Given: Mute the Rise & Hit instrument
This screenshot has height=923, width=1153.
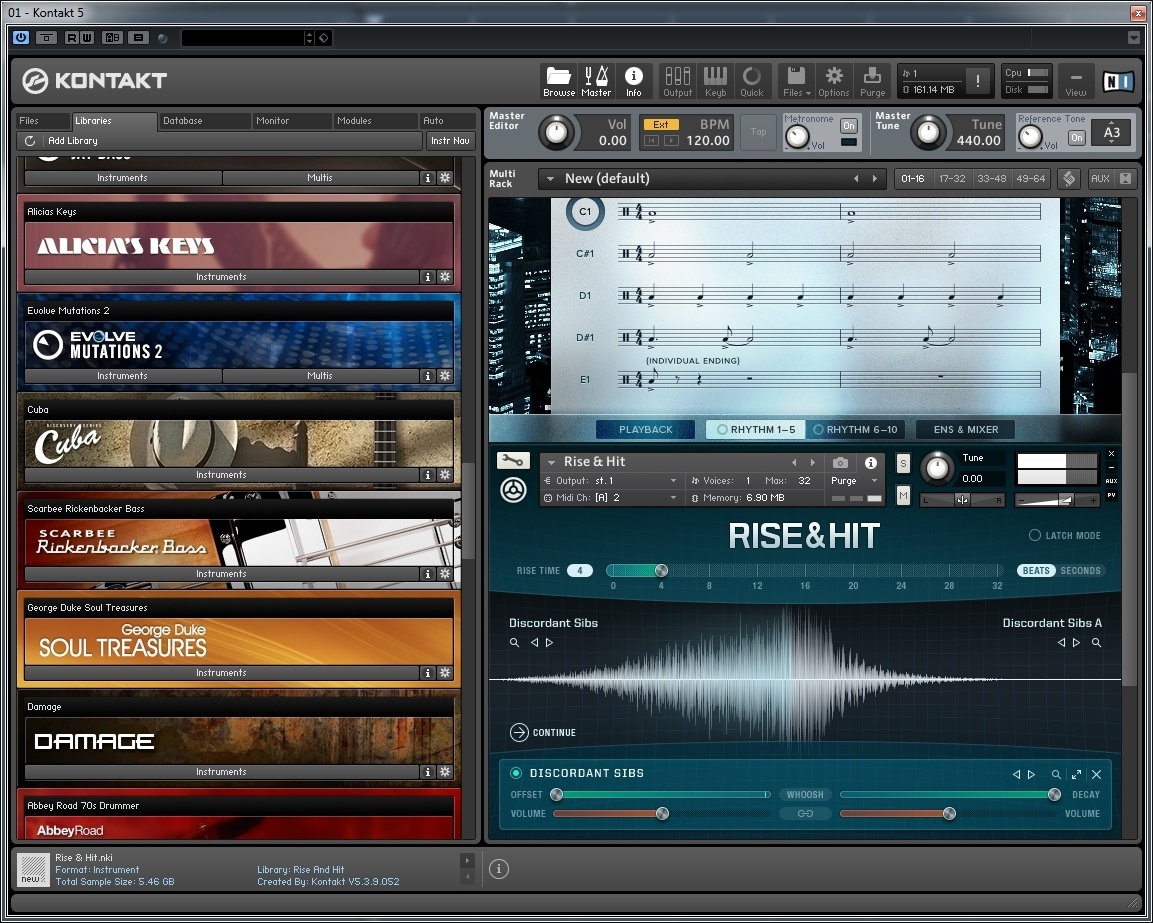Looking at the screenshot, I should [903, 496].
